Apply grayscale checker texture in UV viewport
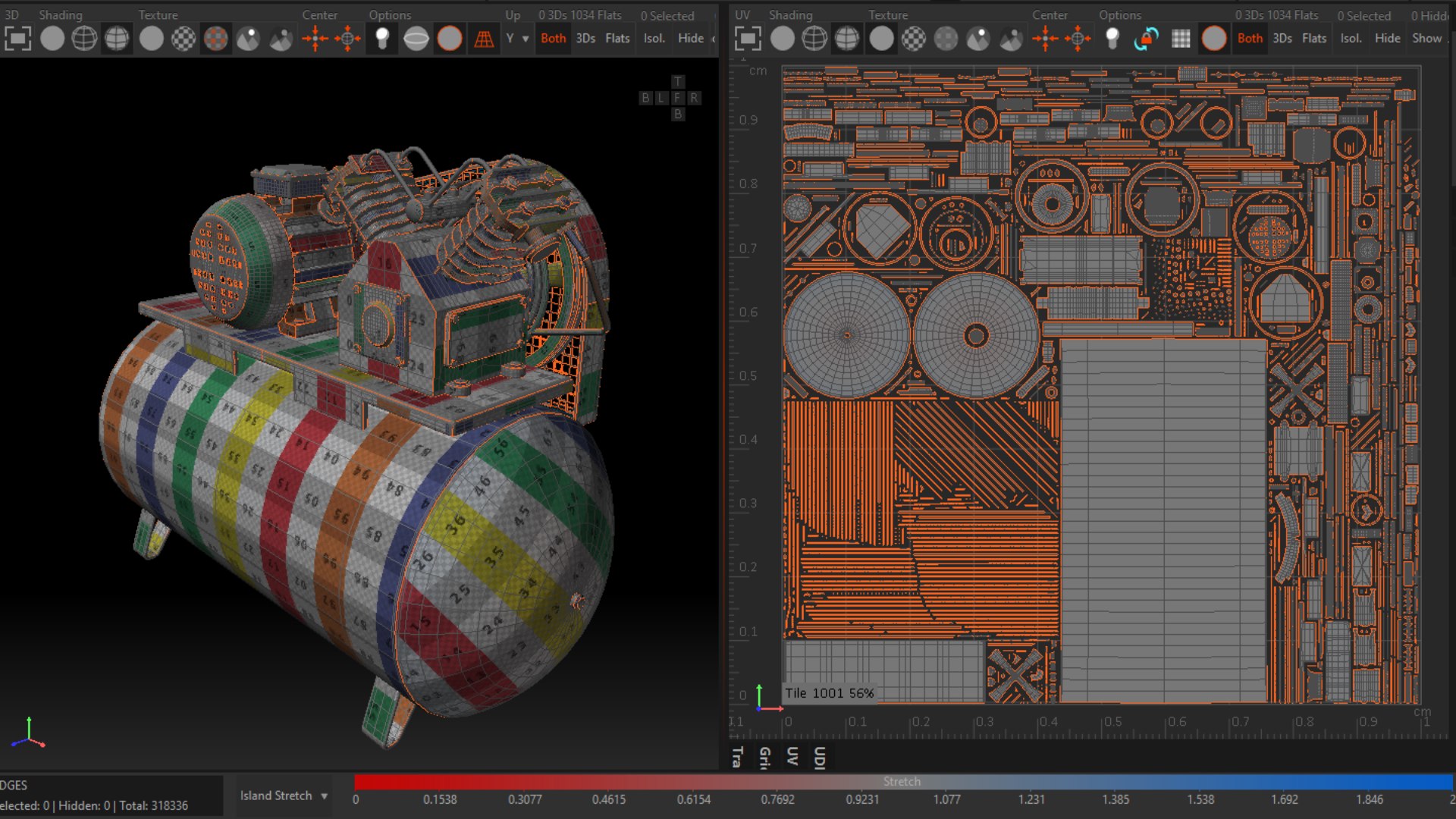1456x819 pixels. [914, 39]
